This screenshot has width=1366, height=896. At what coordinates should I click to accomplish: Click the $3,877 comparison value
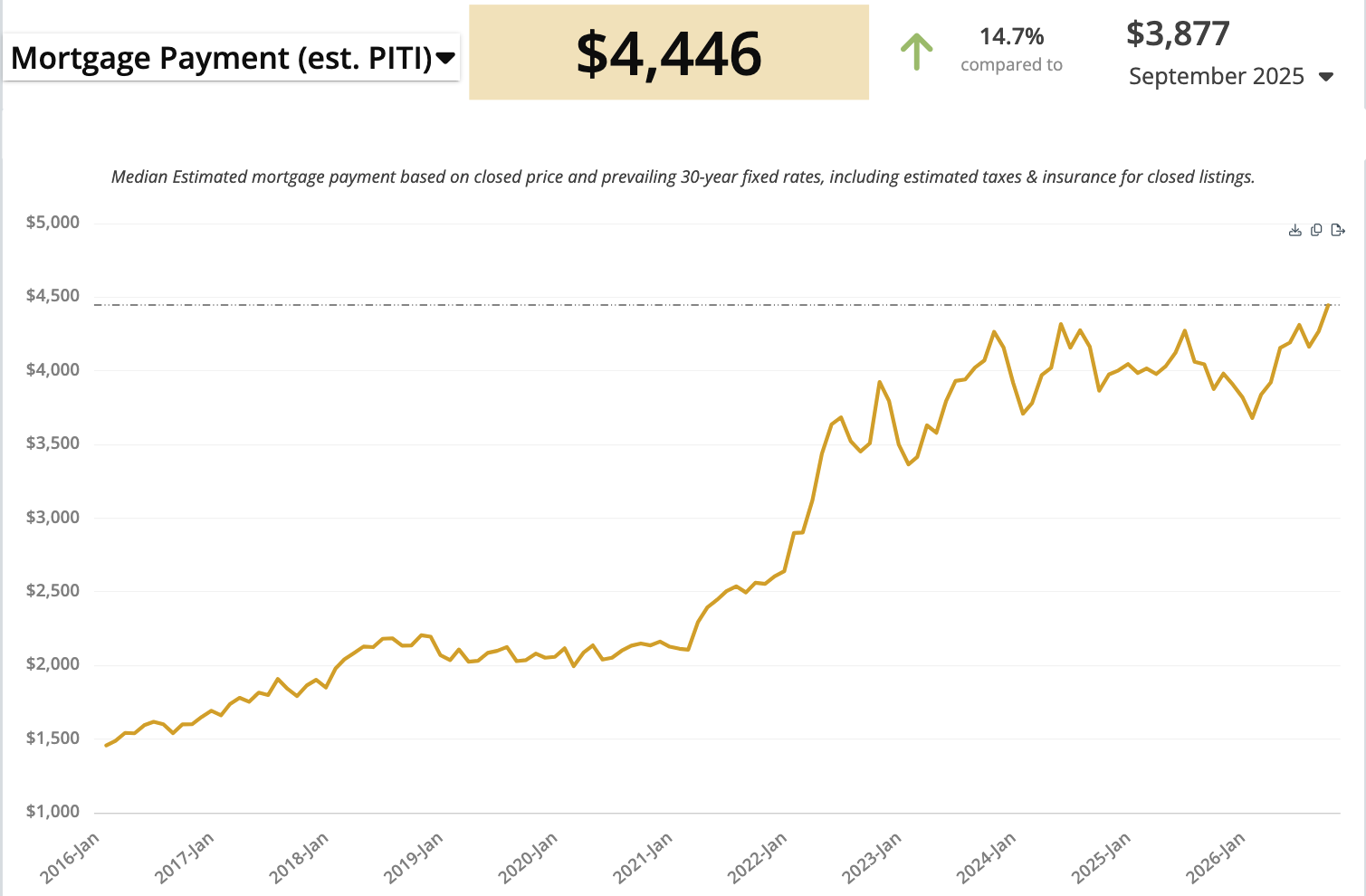[x=1178, y=33]
